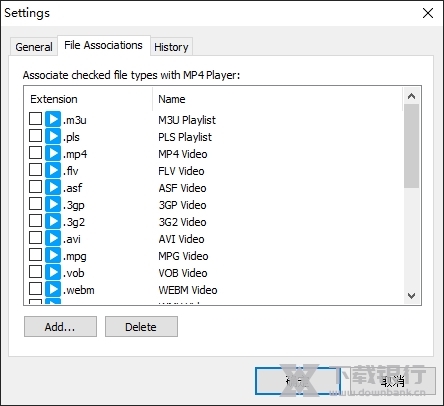Toggle the .mpg checkbox
Viewport: 444px width, 406px height.
[x=35, y=255]
